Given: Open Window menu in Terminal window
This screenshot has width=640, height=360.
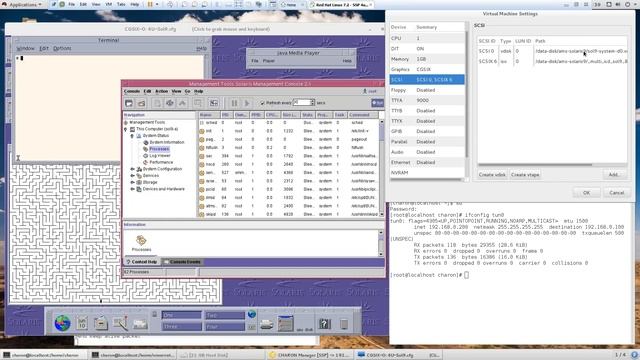Looking at the screenshot, I should point(25,48).
